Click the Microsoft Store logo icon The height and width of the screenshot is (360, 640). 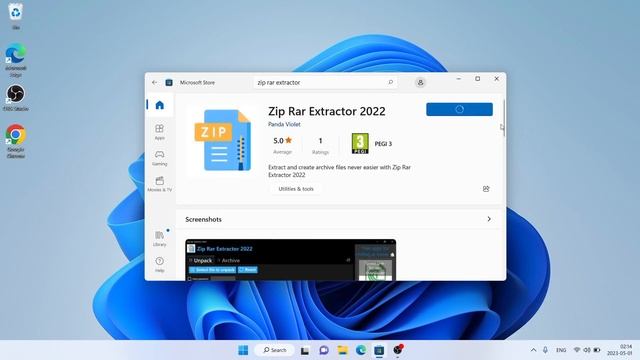[x=169, y=82]
